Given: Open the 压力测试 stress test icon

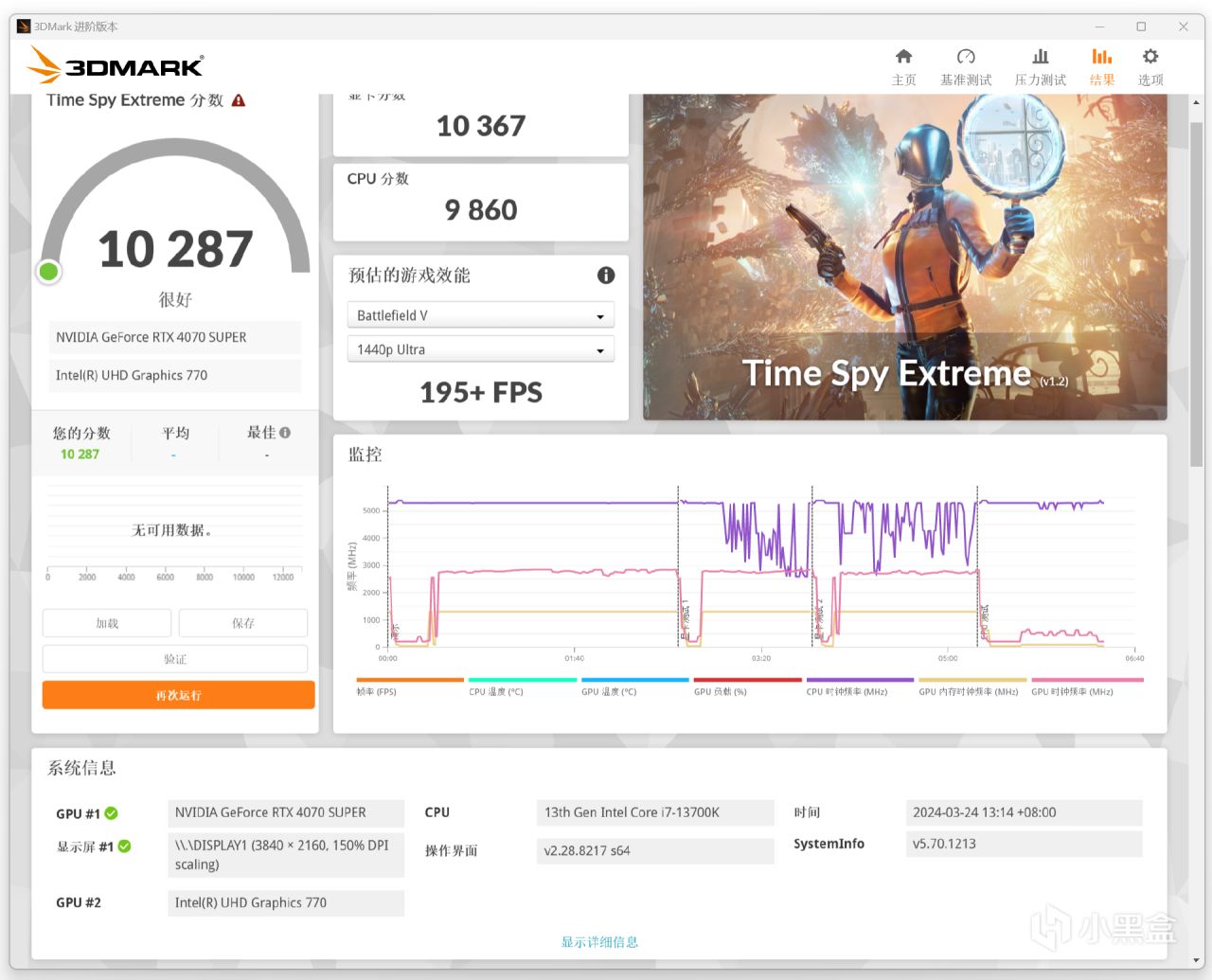Looking at the screenshot, I should tap(1040, 57).
